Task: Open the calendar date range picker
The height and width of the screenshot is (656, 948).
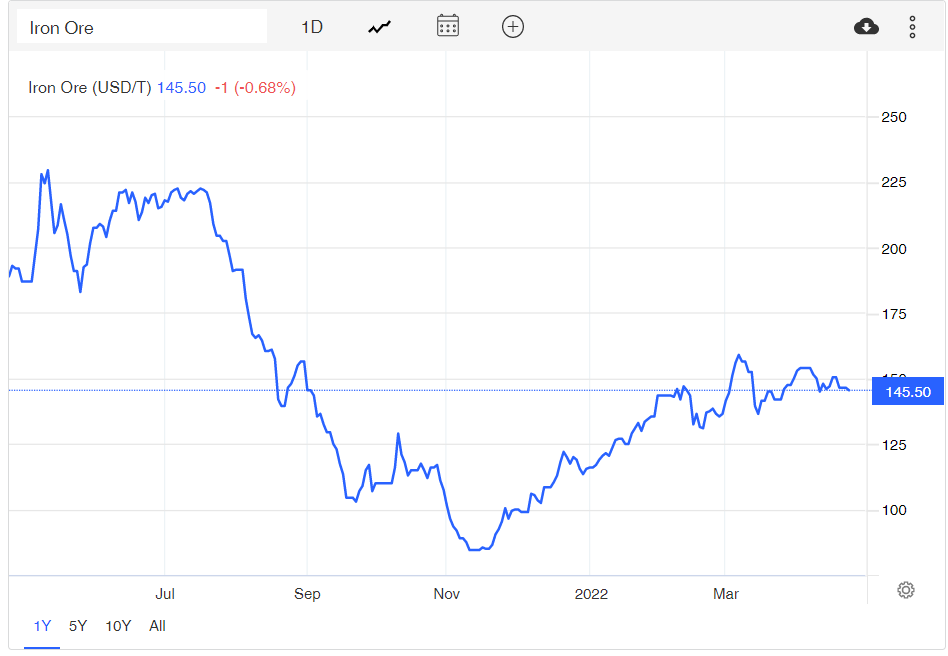Action: pos(447,26)
